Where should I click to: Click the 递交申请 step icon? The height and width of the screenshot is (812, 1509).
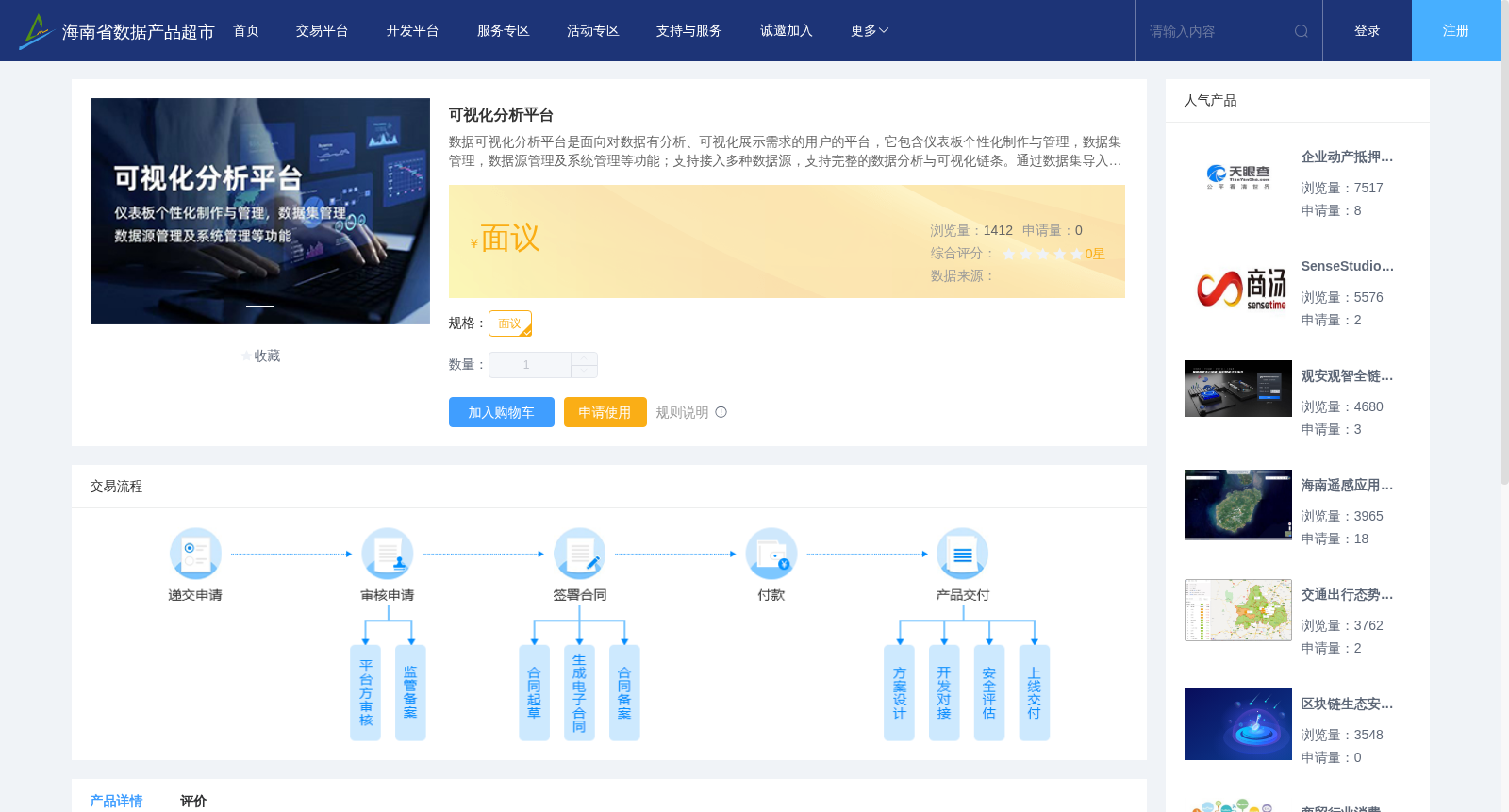point(195,554)
